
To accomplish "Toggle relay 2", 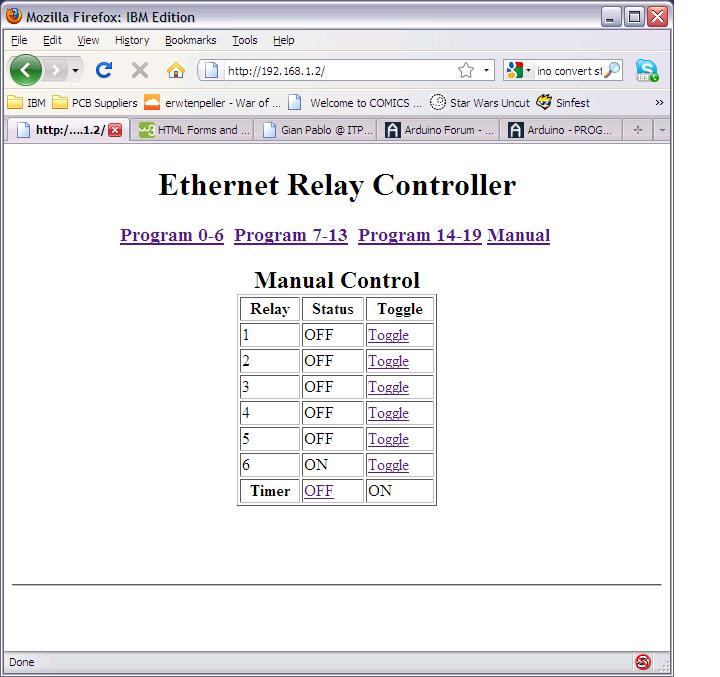I will (x=388, y=361).
